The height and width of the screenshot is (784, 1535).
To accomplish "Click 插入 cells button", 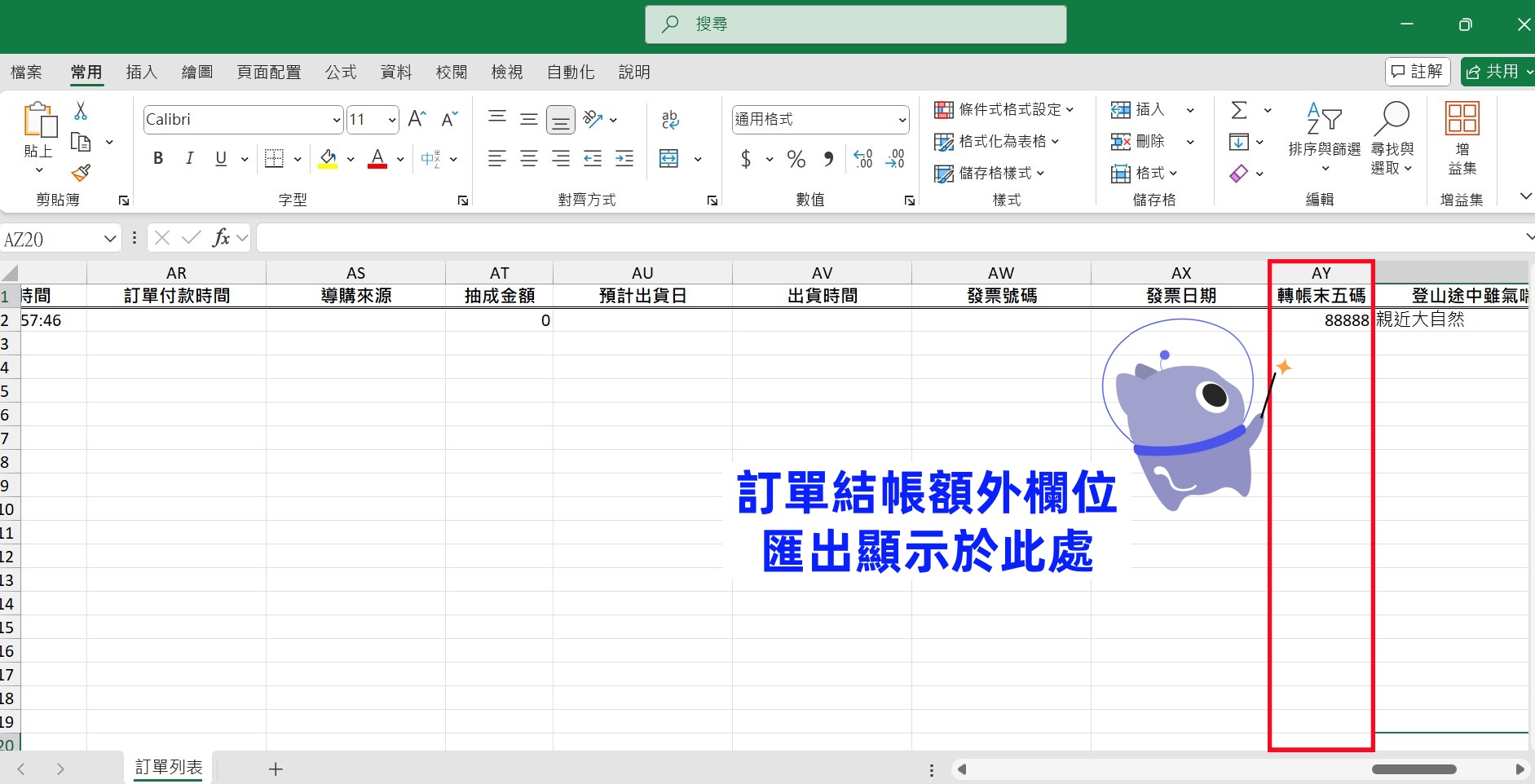I will click(x=1138, y=109).
